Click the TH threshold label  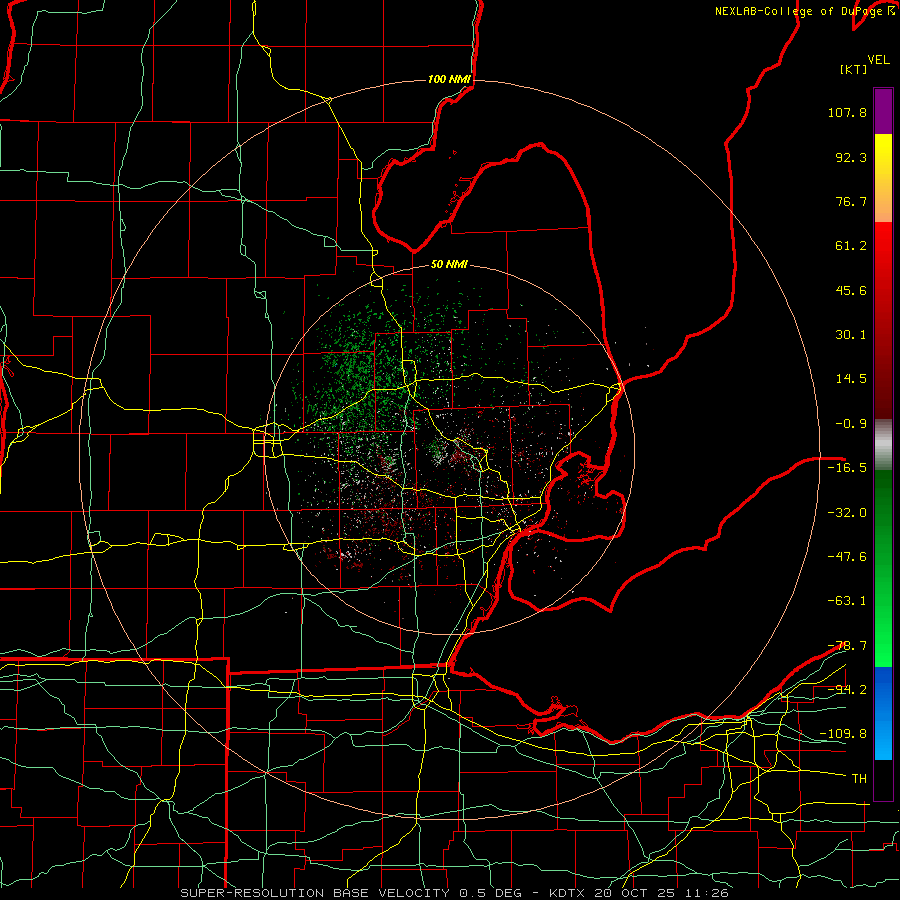(859, 778)
